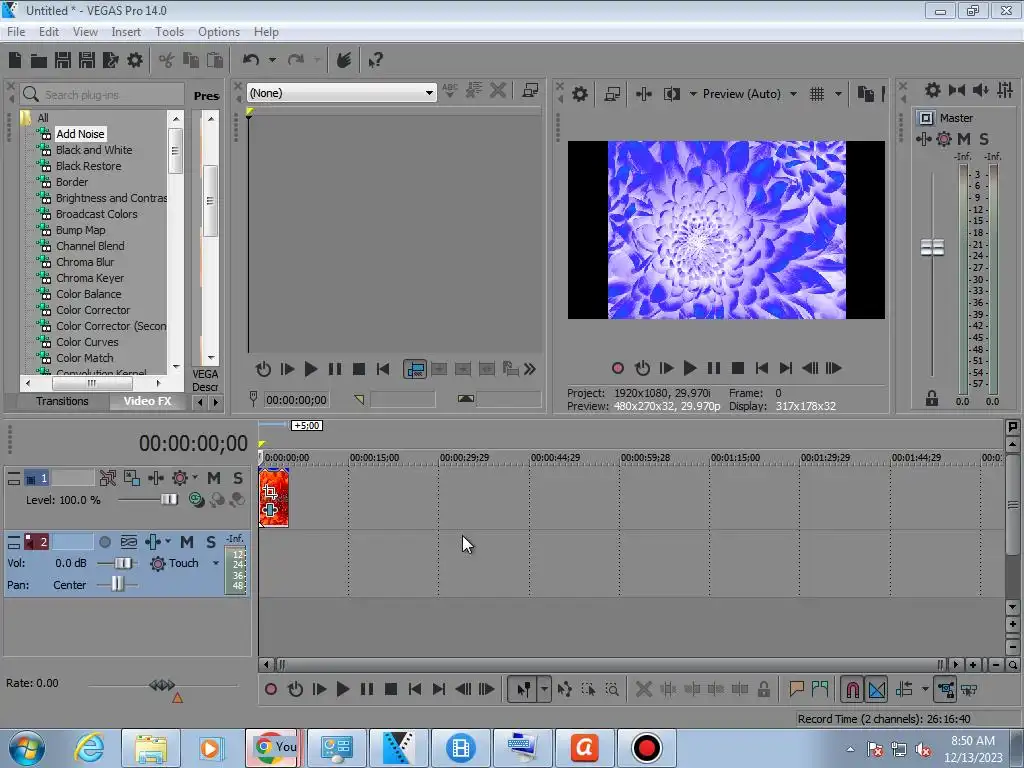
Task: Arm audio track 2 for record
Action: (104, 542)
